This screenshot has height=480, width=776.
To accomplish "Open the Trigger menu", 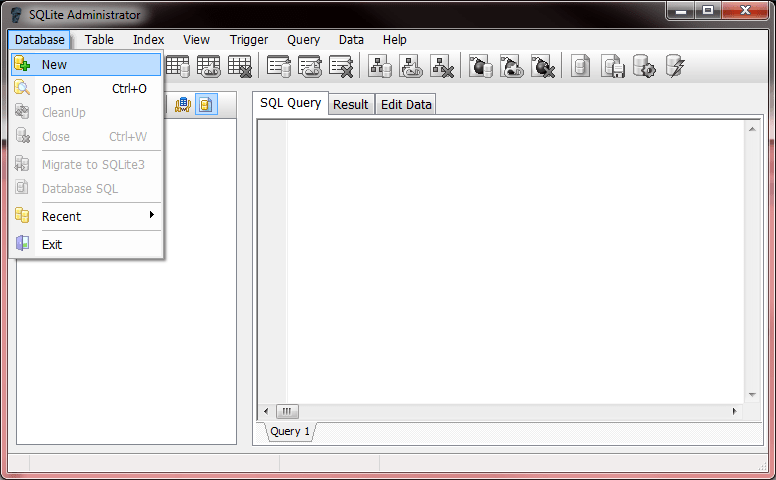I will pyautogui.click(x=249, y=40).
